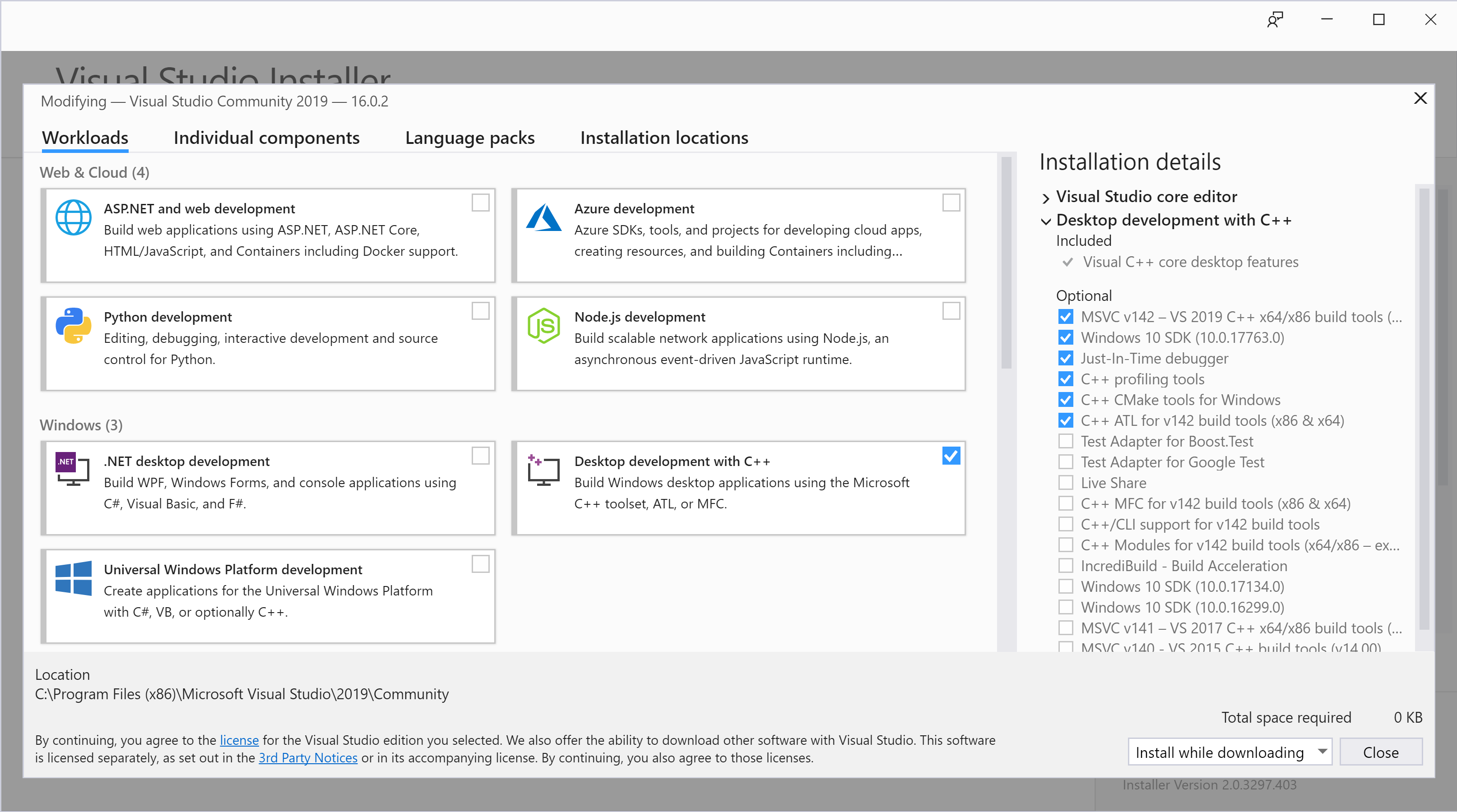This screenshot has height=812, width=1457.
Task: Click the Azure development logo icon
Action: (x=543, y=218)
